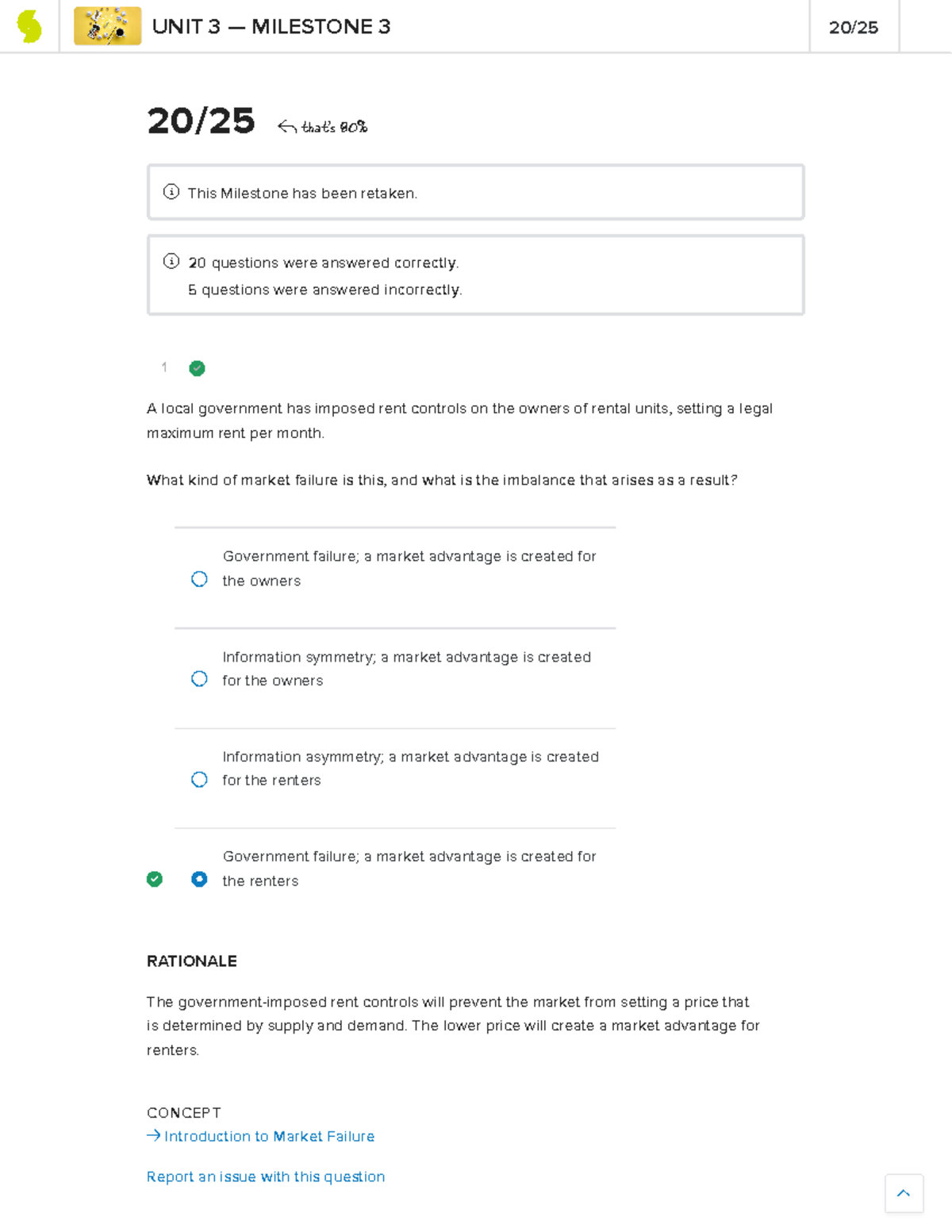Click "Report an issue with this question"
952x1232 pixels.
(x=266, y=1176)
